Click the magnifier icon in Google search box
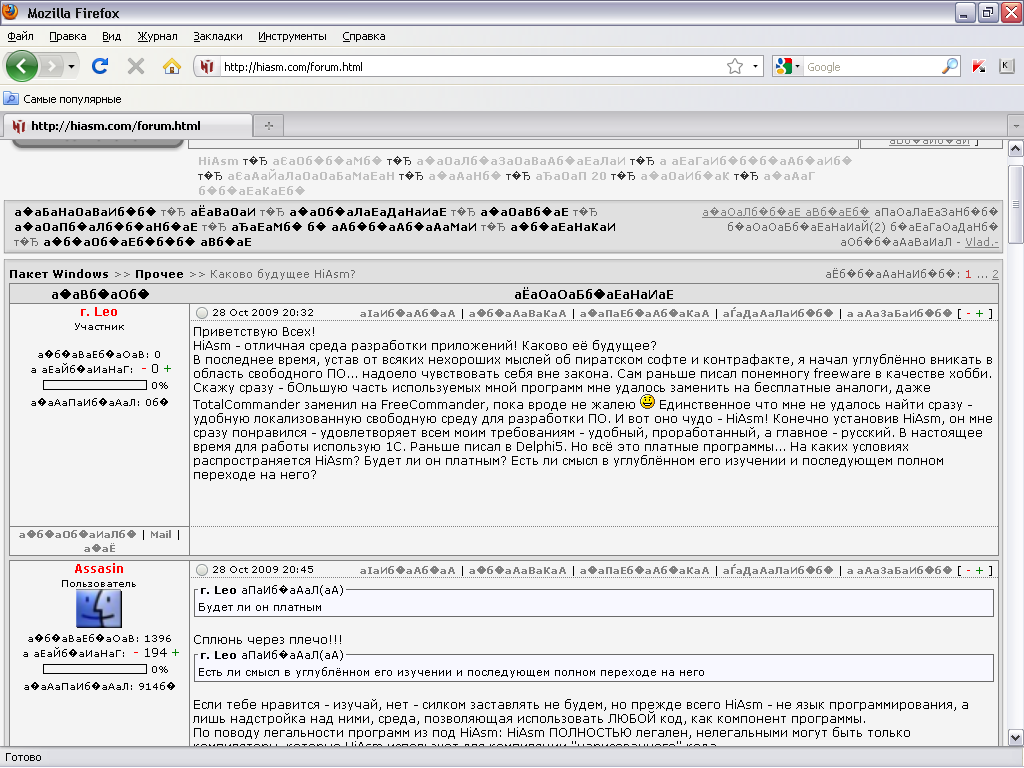This screenshot has width=1024, height=768. (950, 66)
